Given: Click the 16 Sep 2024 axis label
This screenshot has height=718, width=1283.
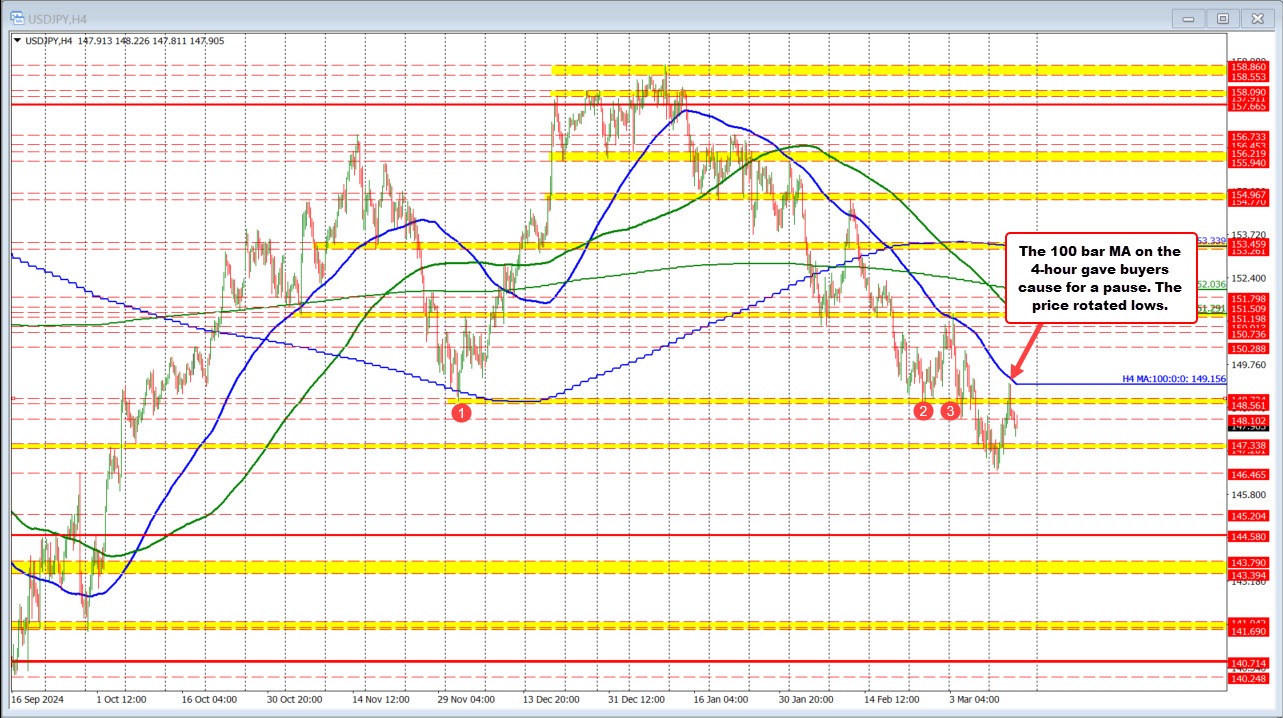Looking at the screenshot, I should coord(39,701).
